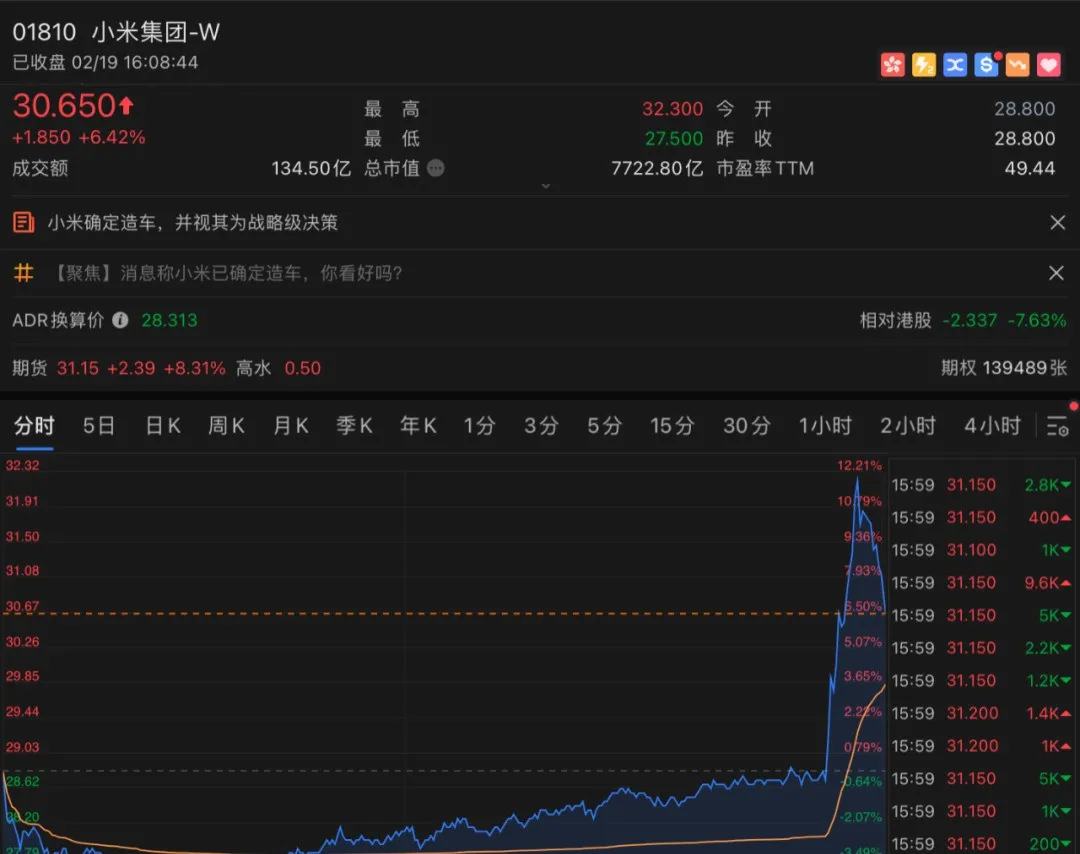This screenshot has width=1080, height=854.
Task: Switch to the 年K chart tab
Action: click(418, 426)
